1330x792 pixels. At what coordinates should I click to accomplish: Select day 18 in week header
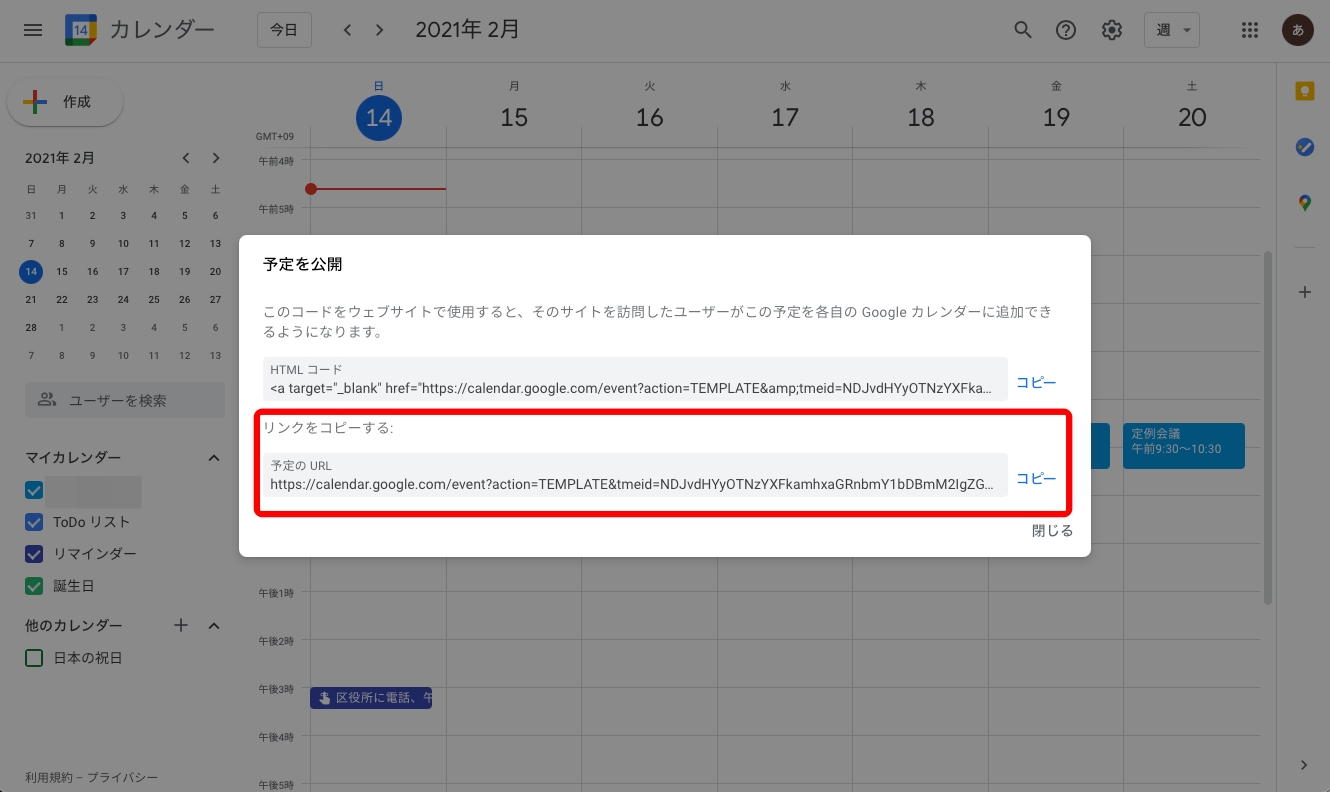click(x=921, y=118)
